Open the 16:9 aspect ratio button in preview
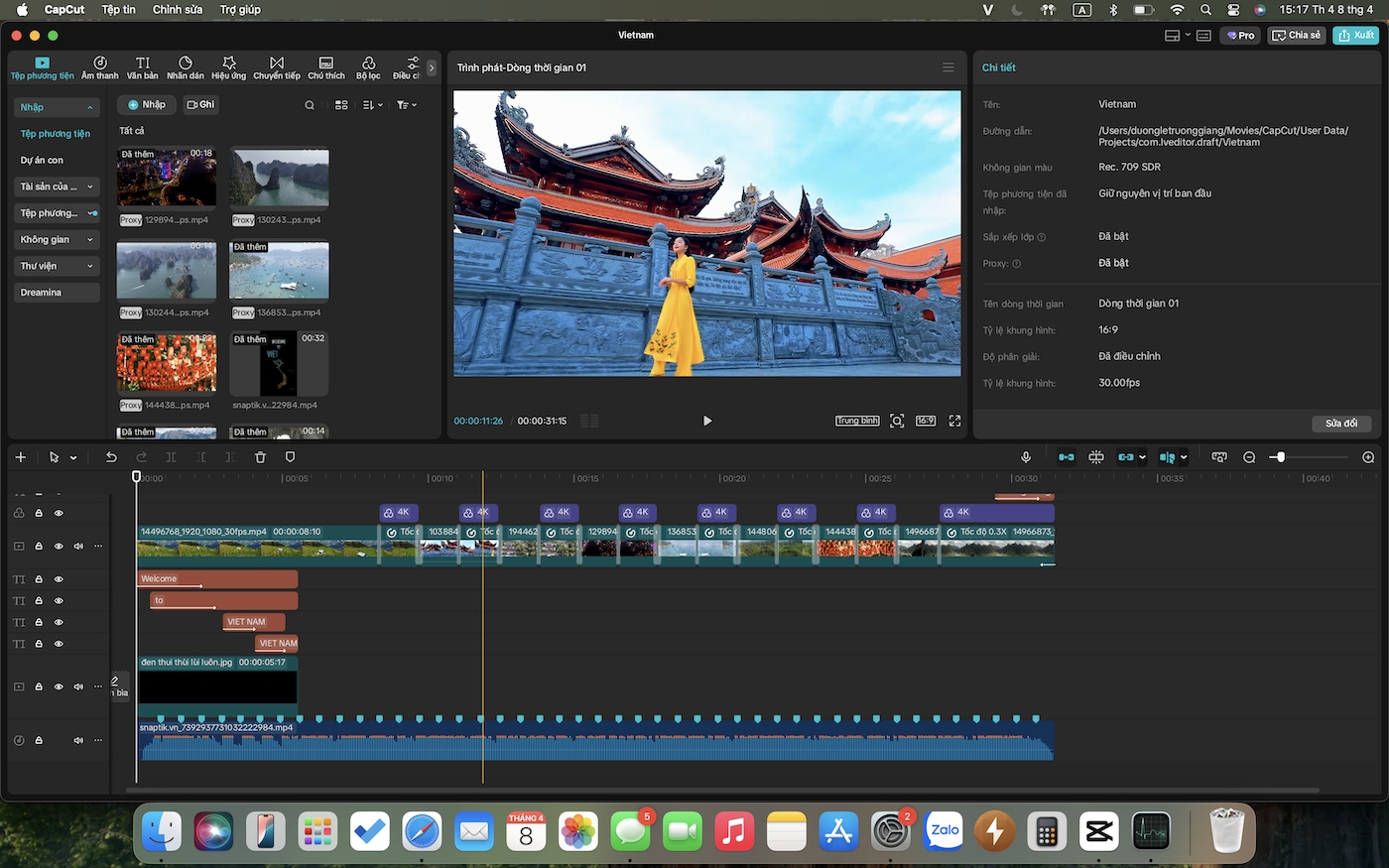This screenshot has width=1389, height=868. (x=926, y=421)
